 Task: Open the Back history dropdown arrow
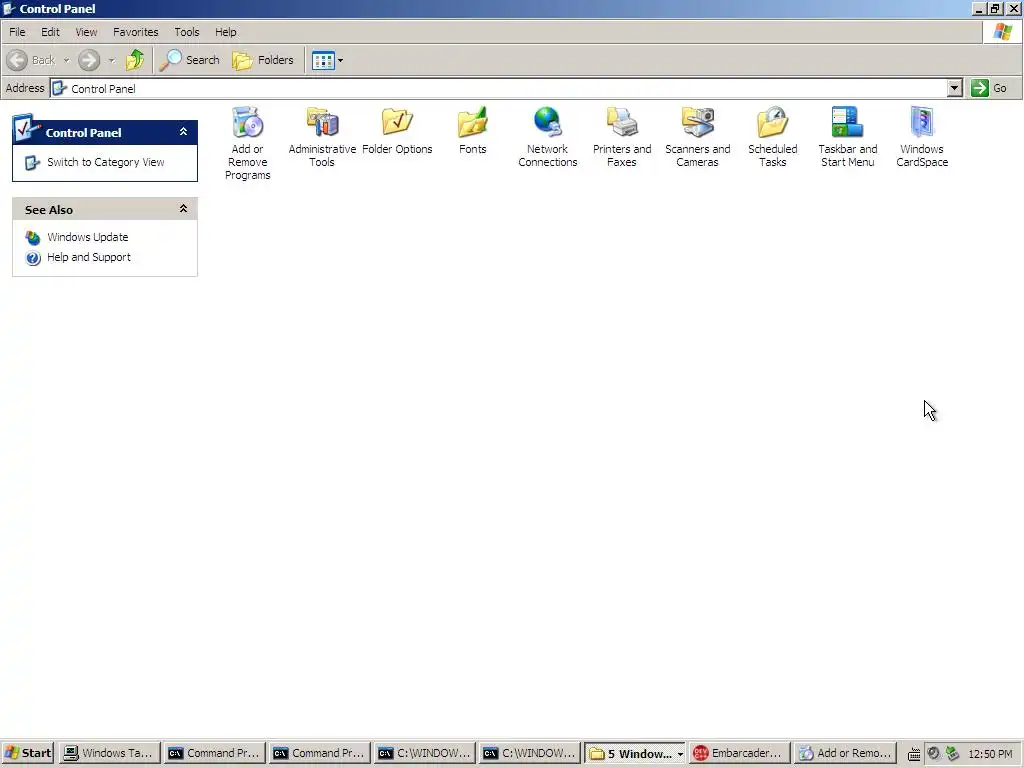(x=66, y=60)
